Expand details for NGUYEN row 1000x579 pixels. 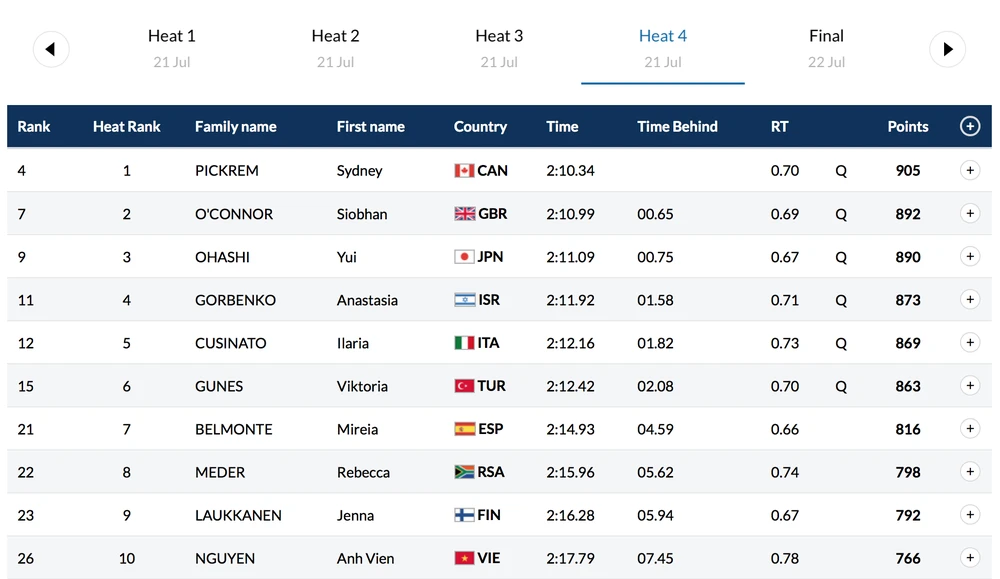click(x=969, y=557)
